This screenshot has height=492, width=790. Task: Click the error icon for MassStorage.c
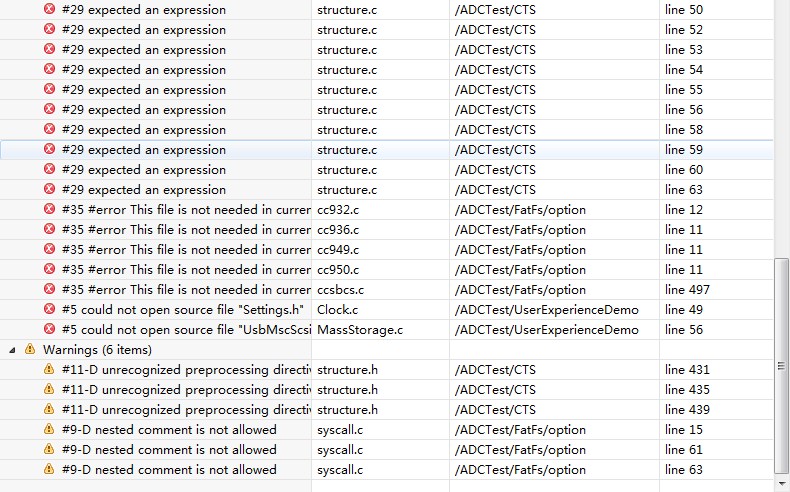(49, 330)
